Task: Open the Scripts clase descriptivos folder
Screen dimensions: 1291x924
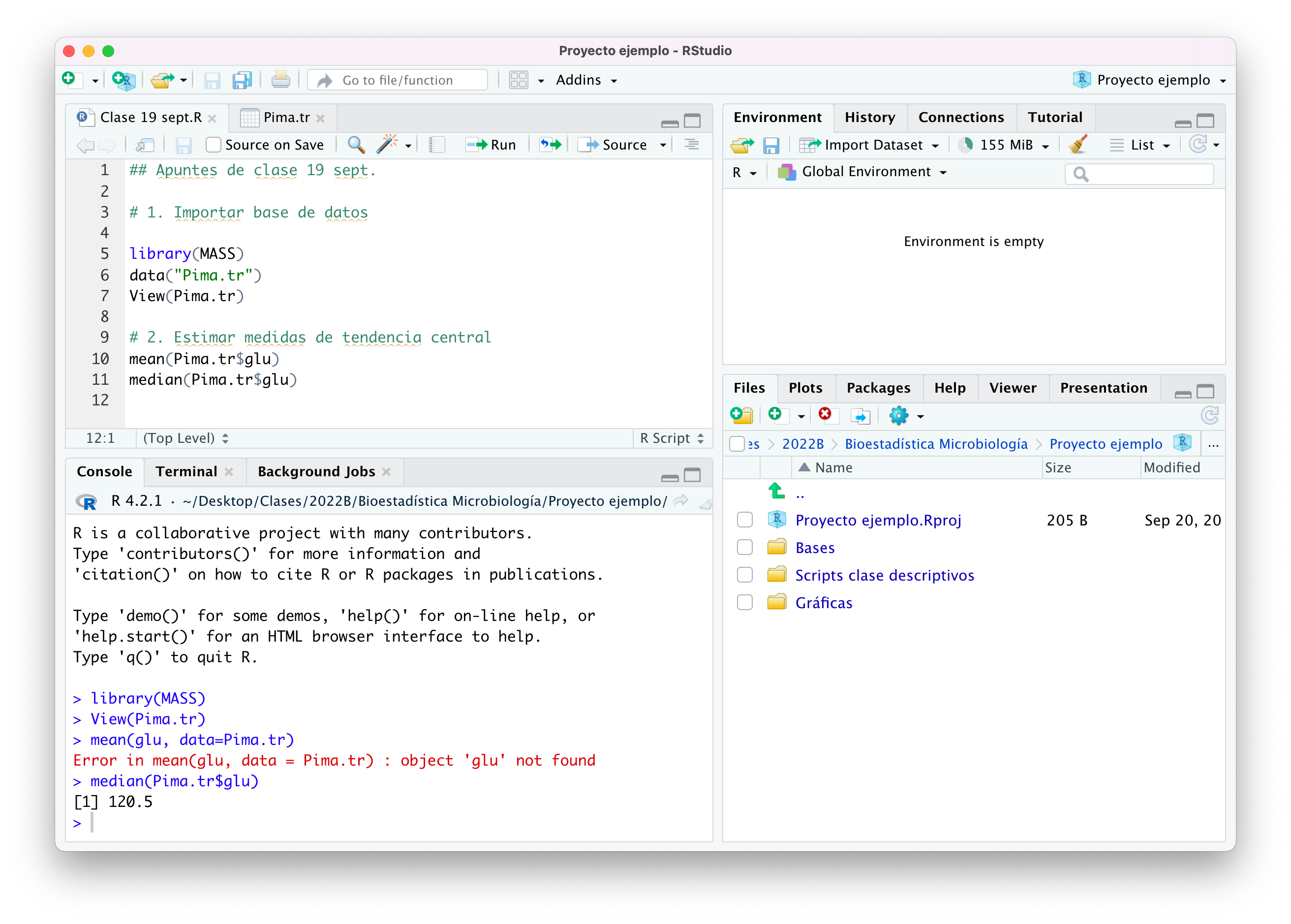Action: (x=884, y=575)
